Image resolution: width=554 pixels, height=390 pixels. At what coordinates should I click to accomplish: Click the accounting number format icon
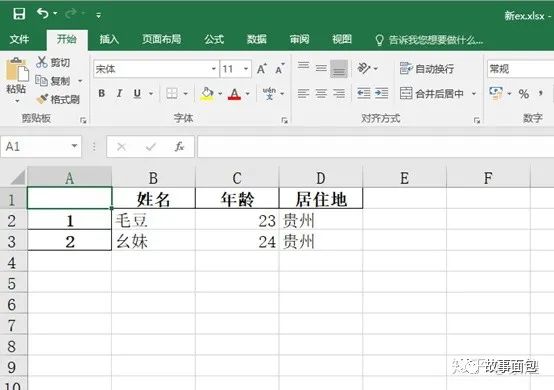[496, 94]
